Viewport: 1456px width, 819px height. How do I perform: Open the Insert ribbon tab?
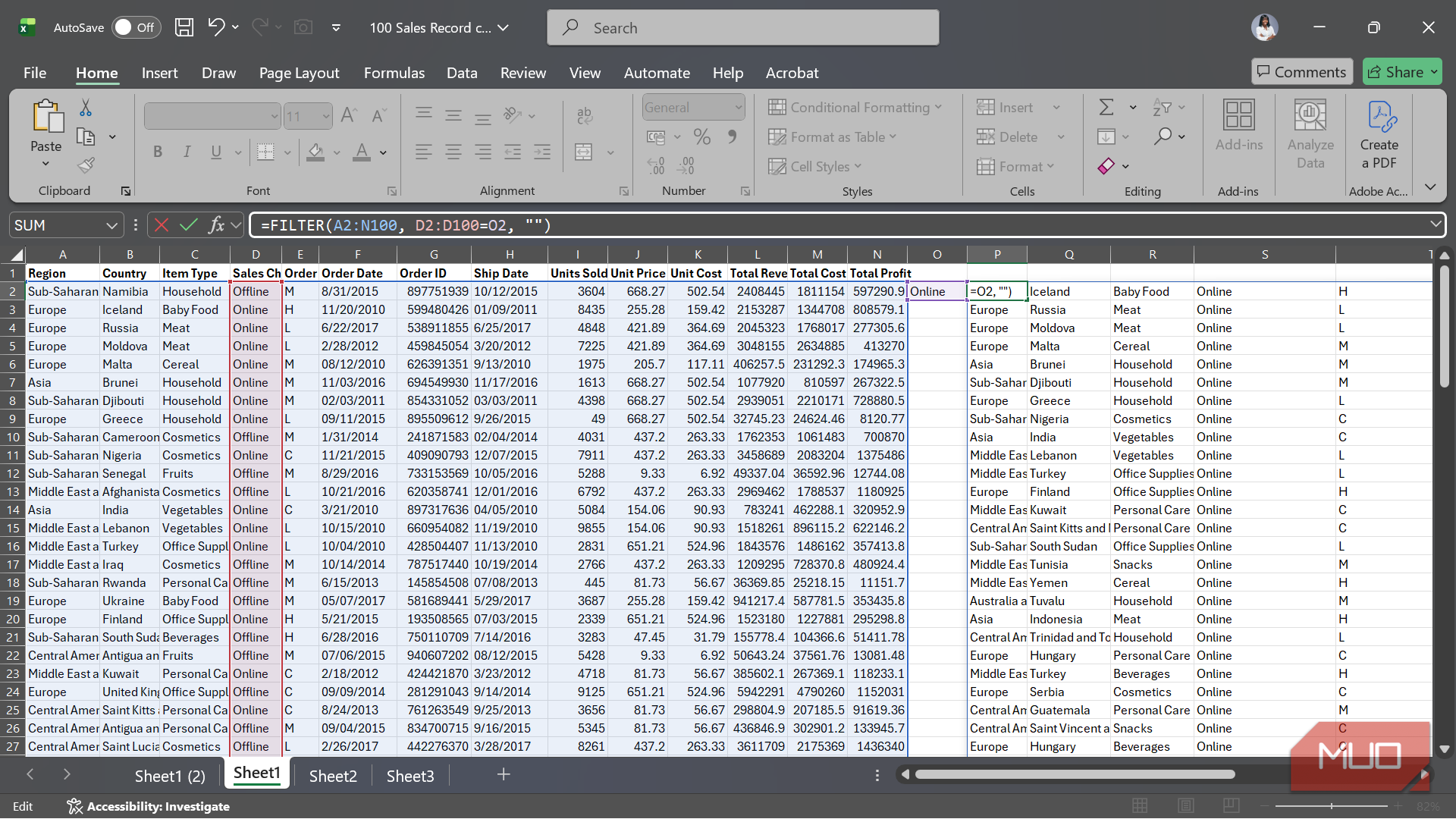click(x=159, y=73)
